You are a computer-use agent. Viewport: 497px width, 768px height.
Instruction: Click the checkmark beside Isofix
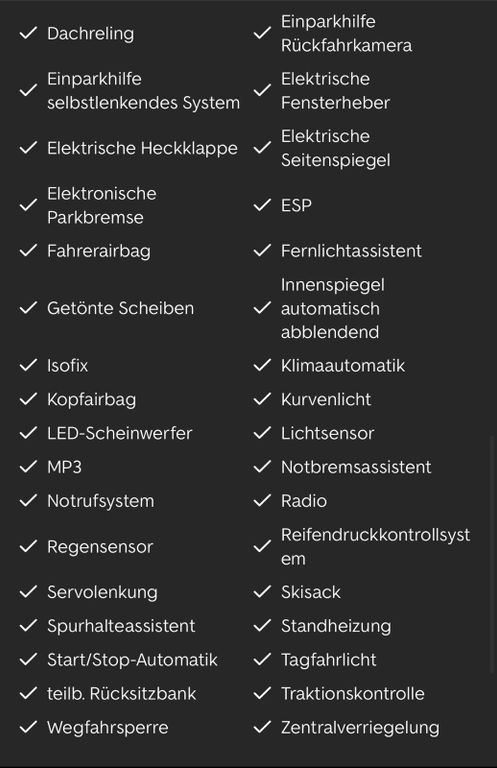(x=28, y=365)
